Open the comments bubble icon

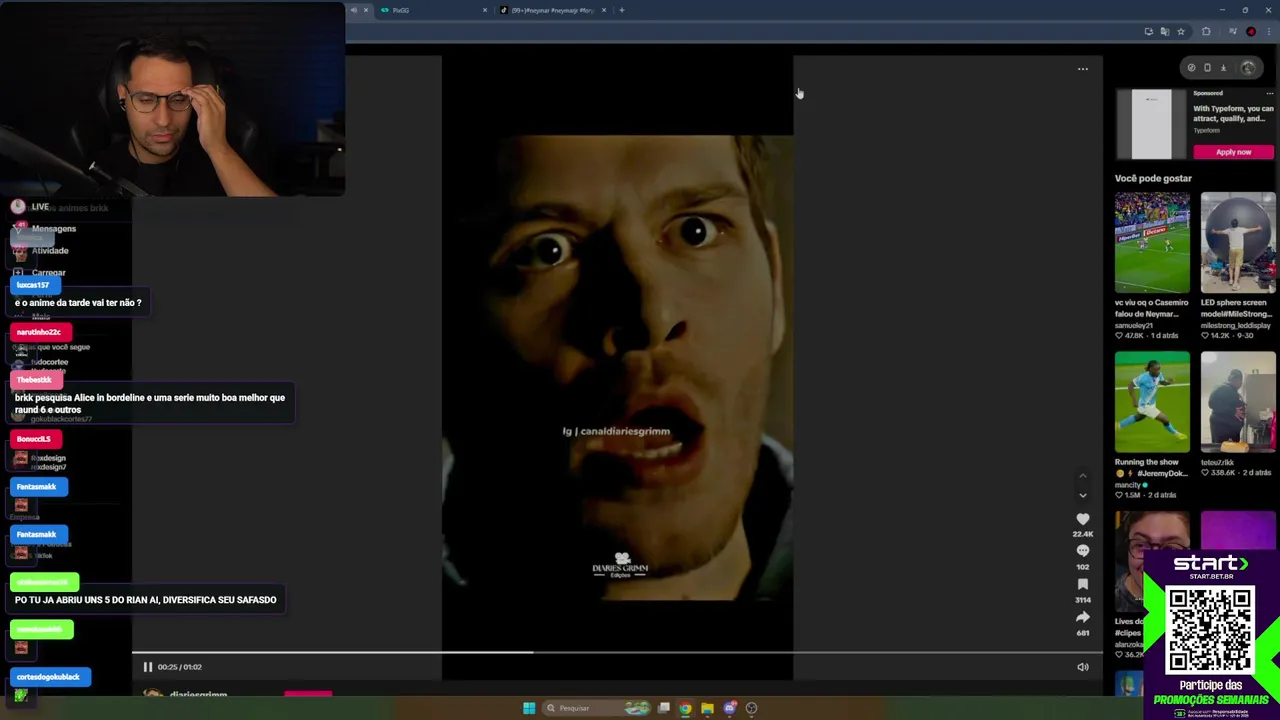[x=1082, y=551]
